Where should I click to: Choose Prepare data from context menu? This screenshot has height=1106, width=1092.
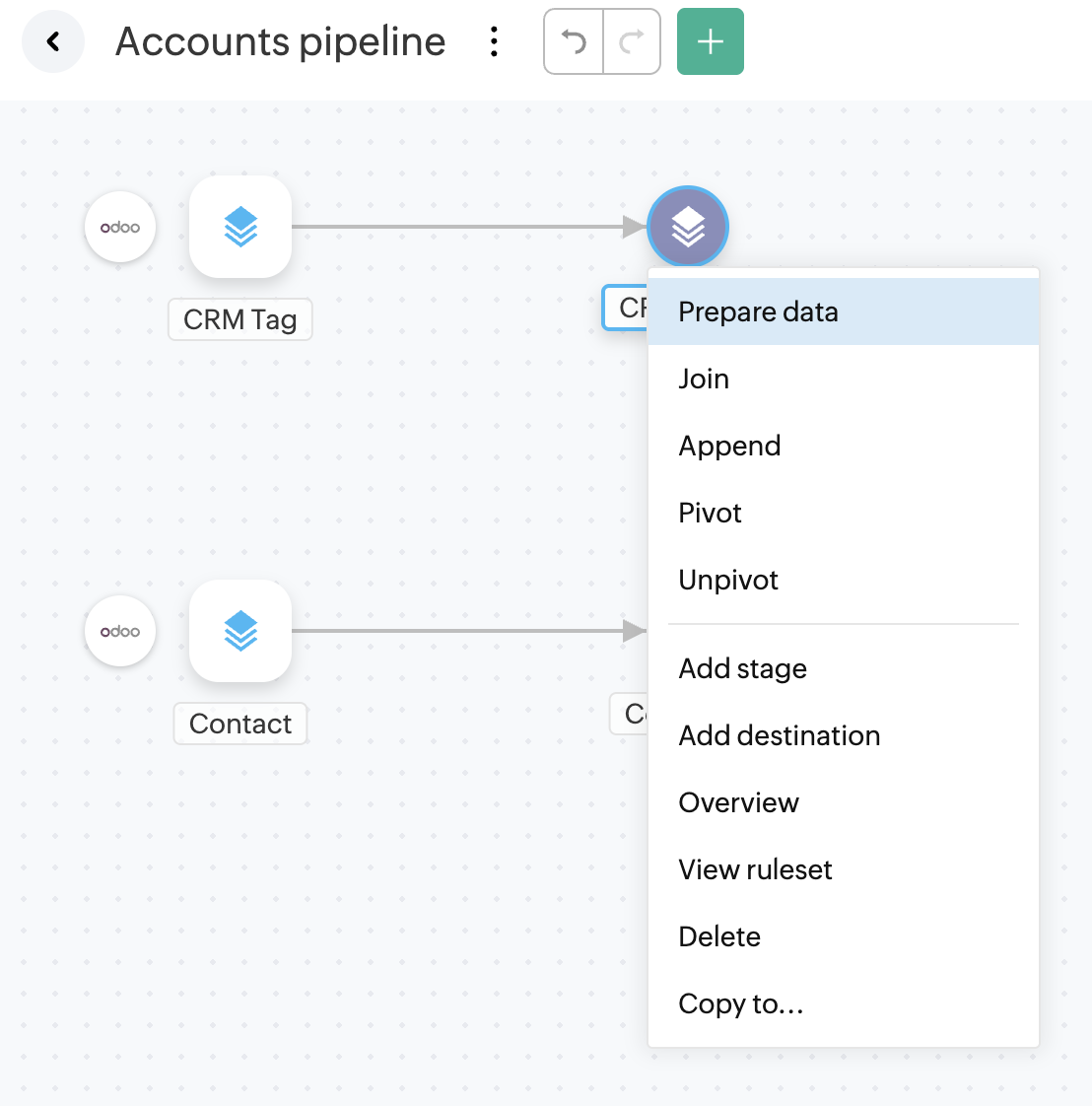tap(758, 311)
